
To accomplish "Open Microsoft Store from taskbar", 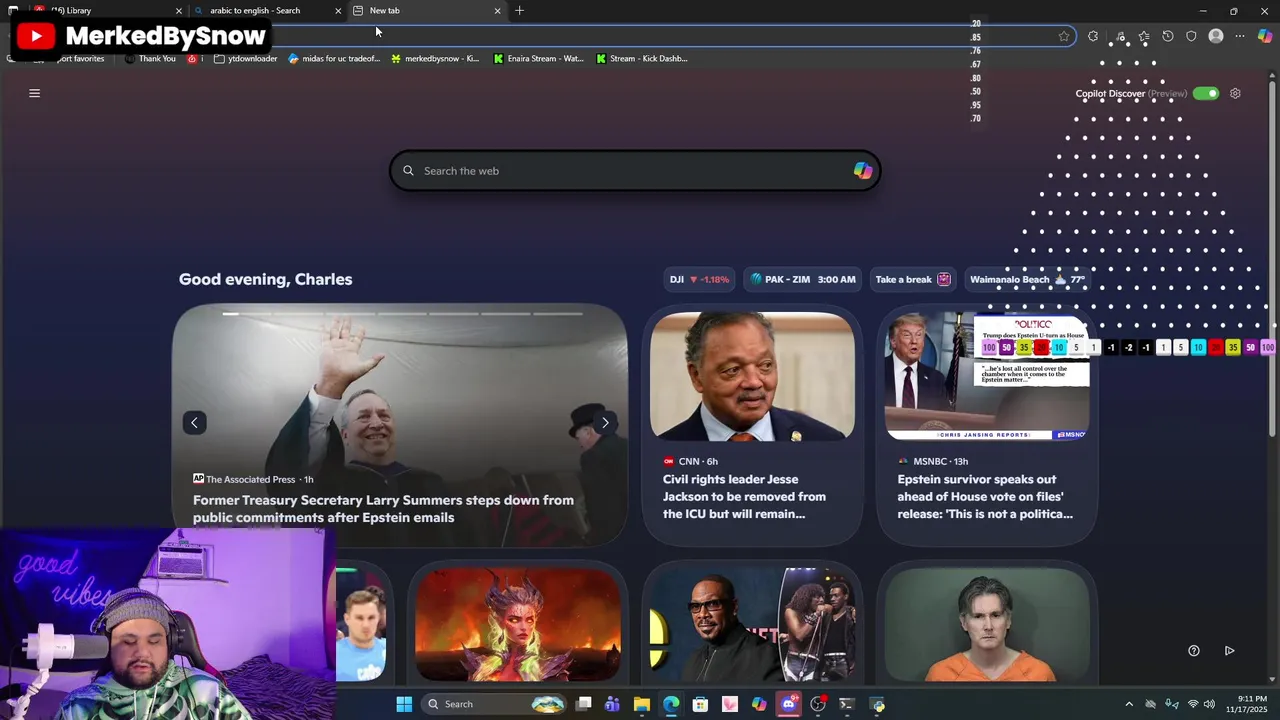I will coord(700,704).
